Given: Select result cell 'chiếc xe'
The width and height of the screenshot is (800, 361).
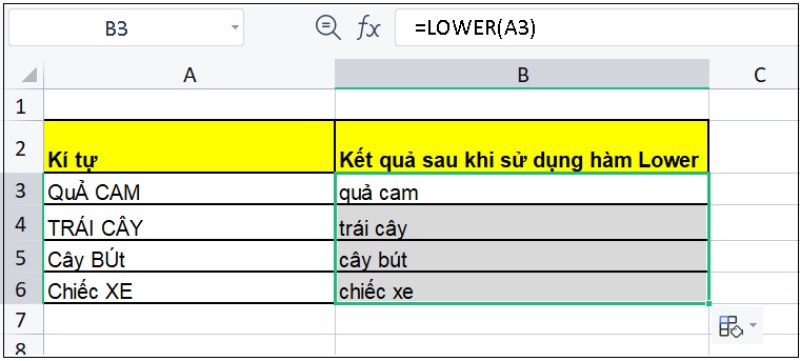Looking at the screenshot, I should pyautogui.click(x=521, y=288).
